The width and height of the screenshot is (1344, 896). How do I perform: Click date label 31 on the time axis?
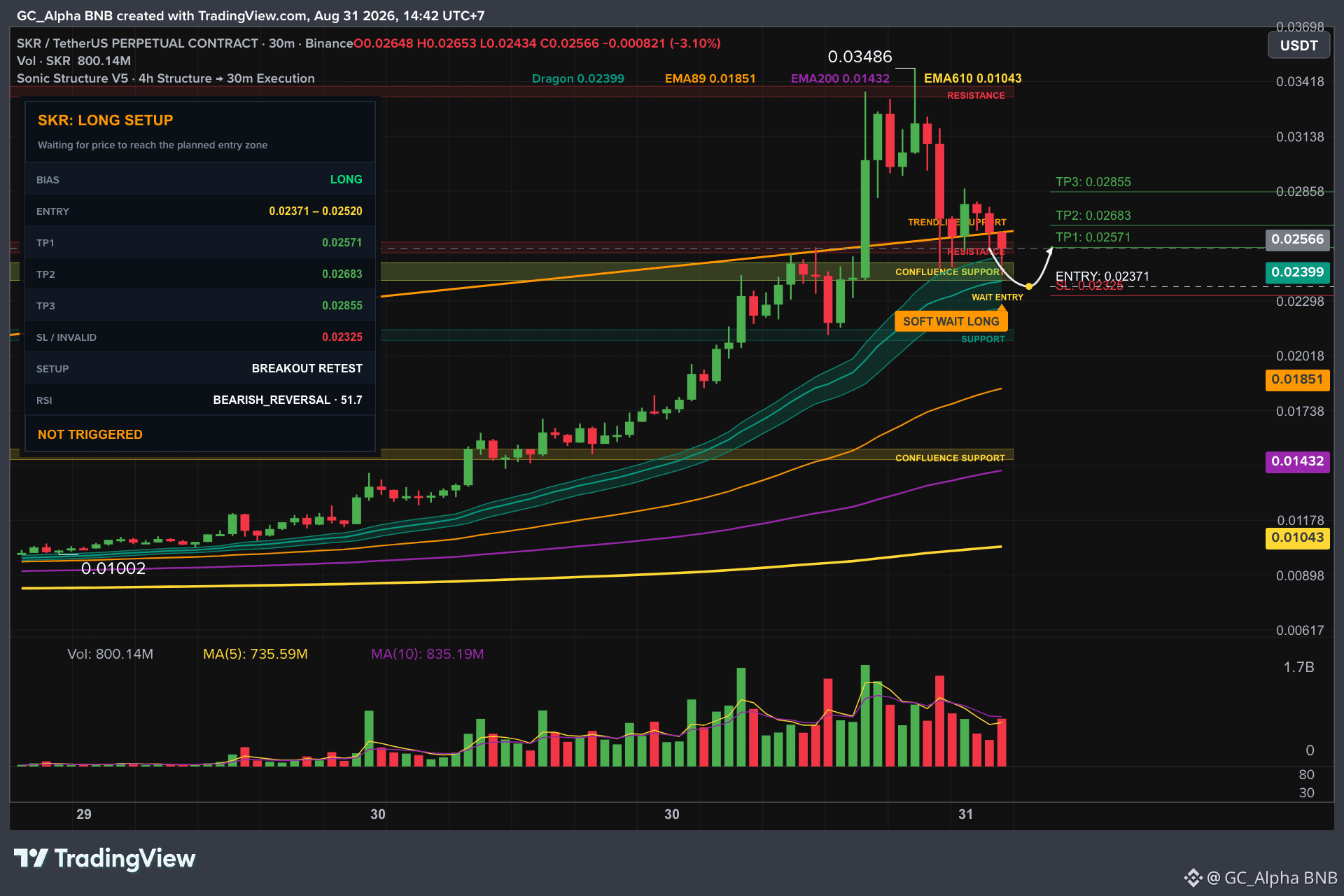pyautogui.click(x=966, y=814)
